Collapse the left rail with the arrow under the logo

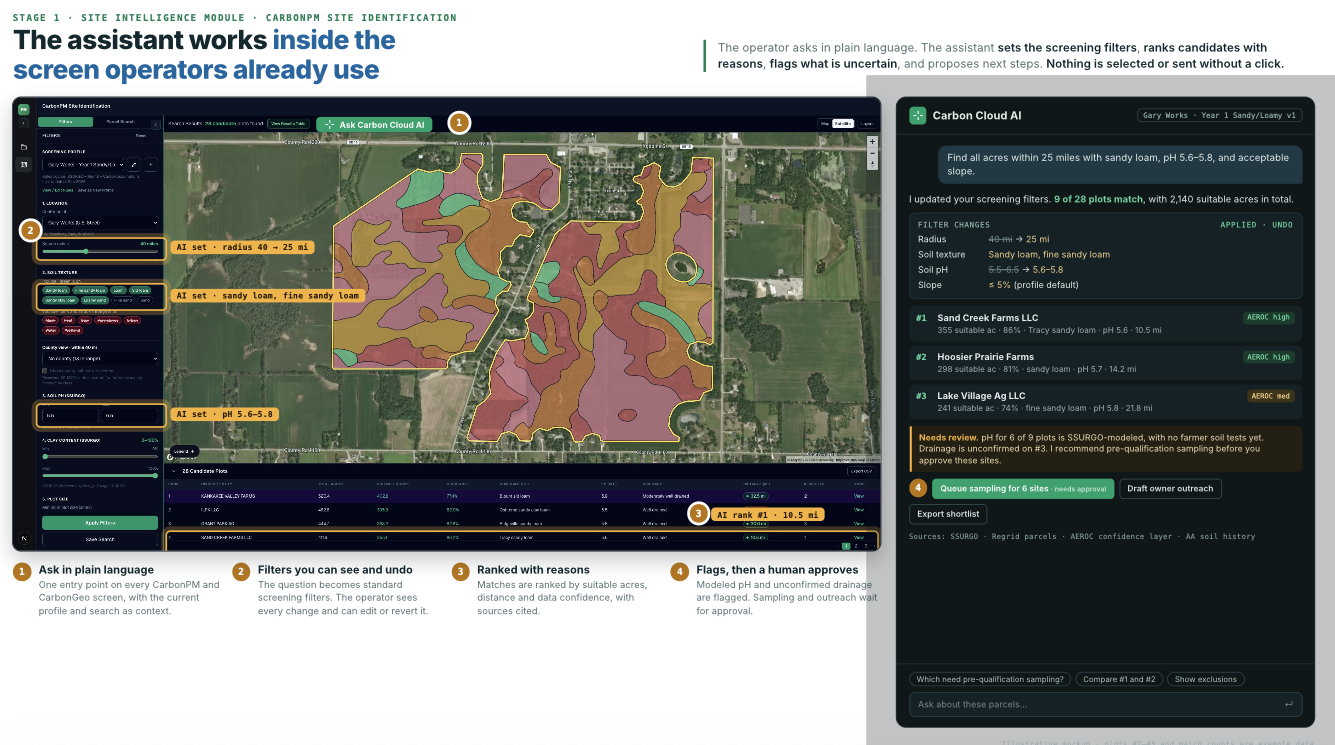tap(23, 122)
